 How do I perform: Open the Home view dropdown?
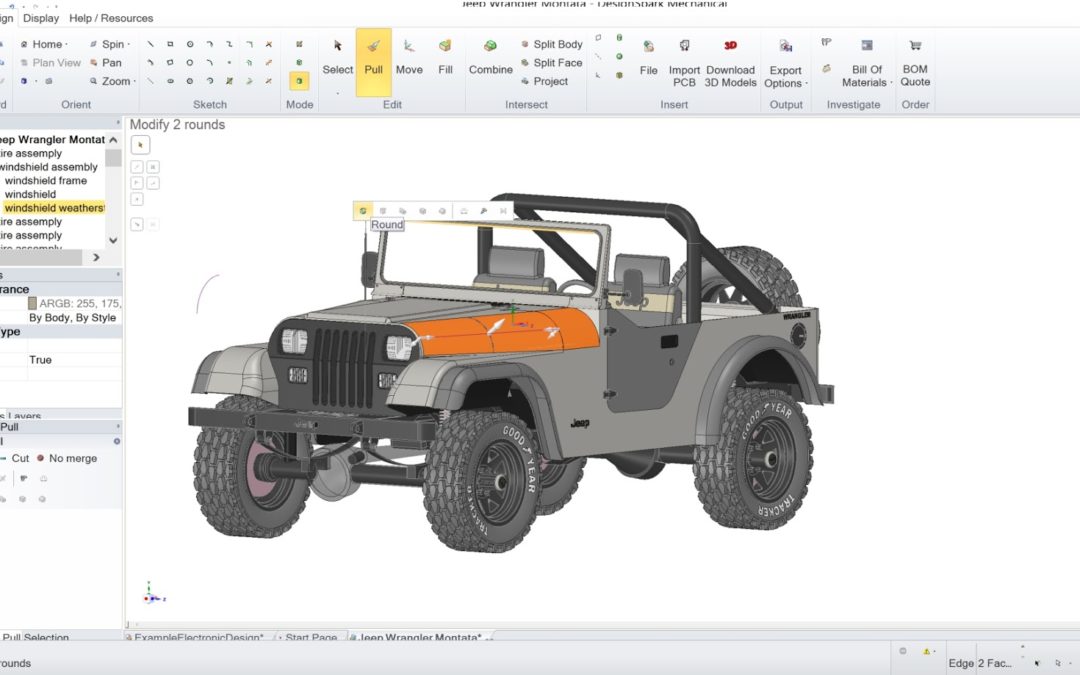[x=45, y=44]
